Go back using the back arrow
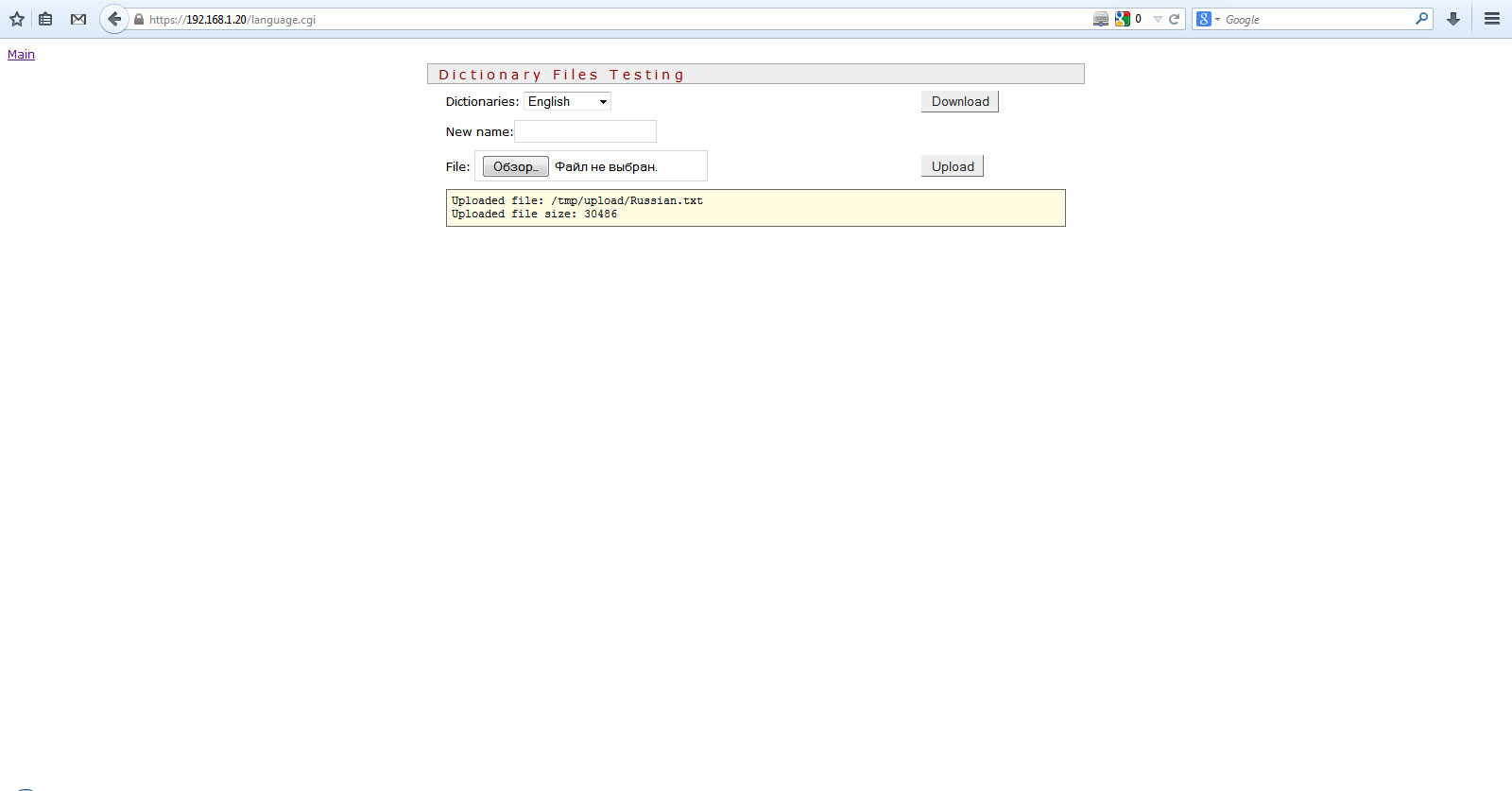Image resolution: width=1512 pixels, height=791 pixels. click(x=114, y=19)
